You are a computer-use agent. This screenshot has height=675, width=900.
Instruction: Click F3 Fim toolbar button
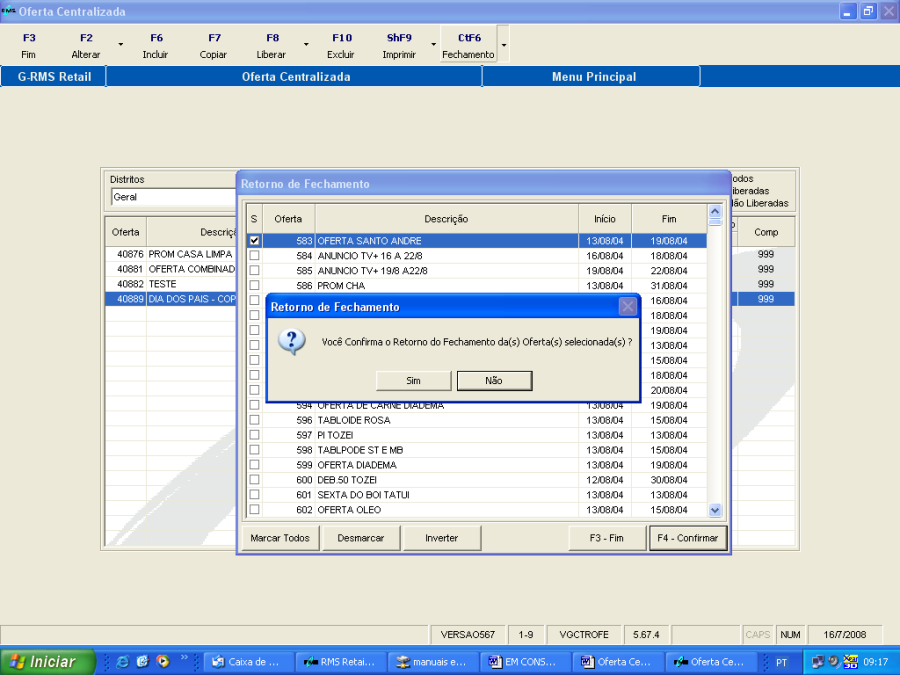(29, 45)
